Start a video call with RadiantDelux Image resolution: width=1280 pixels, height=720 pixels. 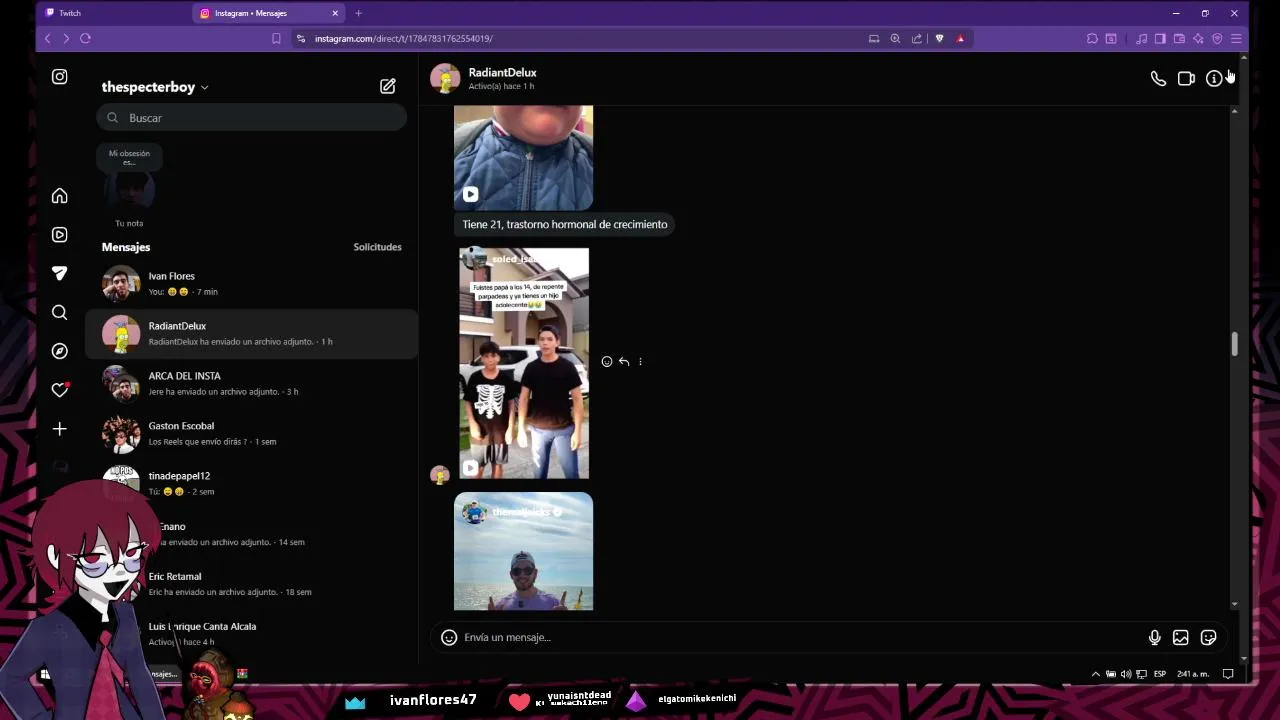tap(1186, 78)
